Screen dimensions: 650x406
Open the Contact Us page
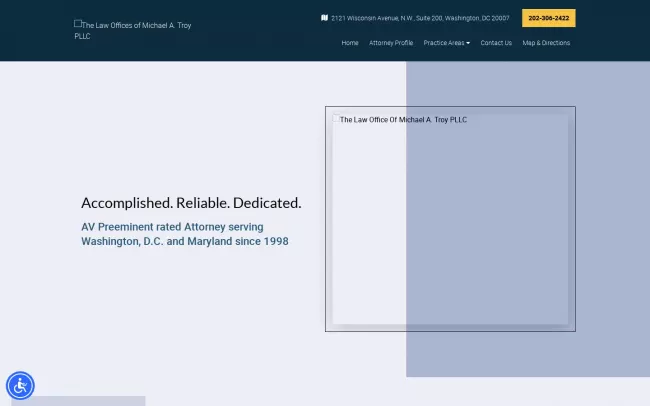pos(495,43)
